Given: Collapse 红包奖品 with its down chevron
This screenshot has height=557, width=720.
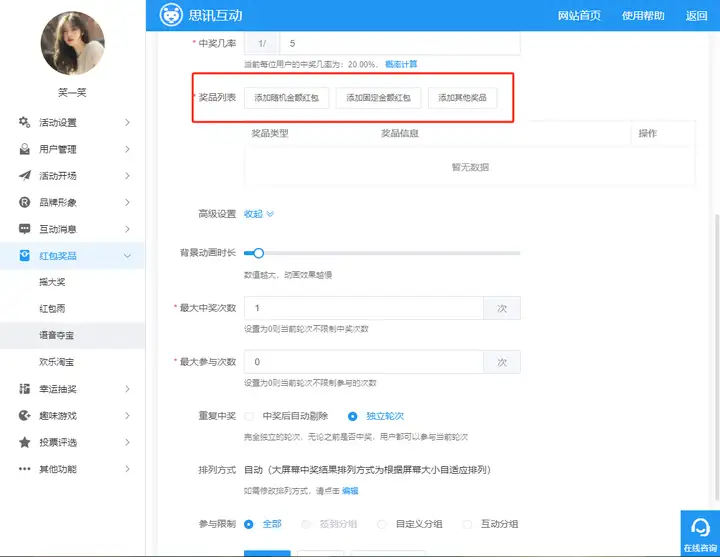Looking at the screenshot, I should [x=127, y=256].
